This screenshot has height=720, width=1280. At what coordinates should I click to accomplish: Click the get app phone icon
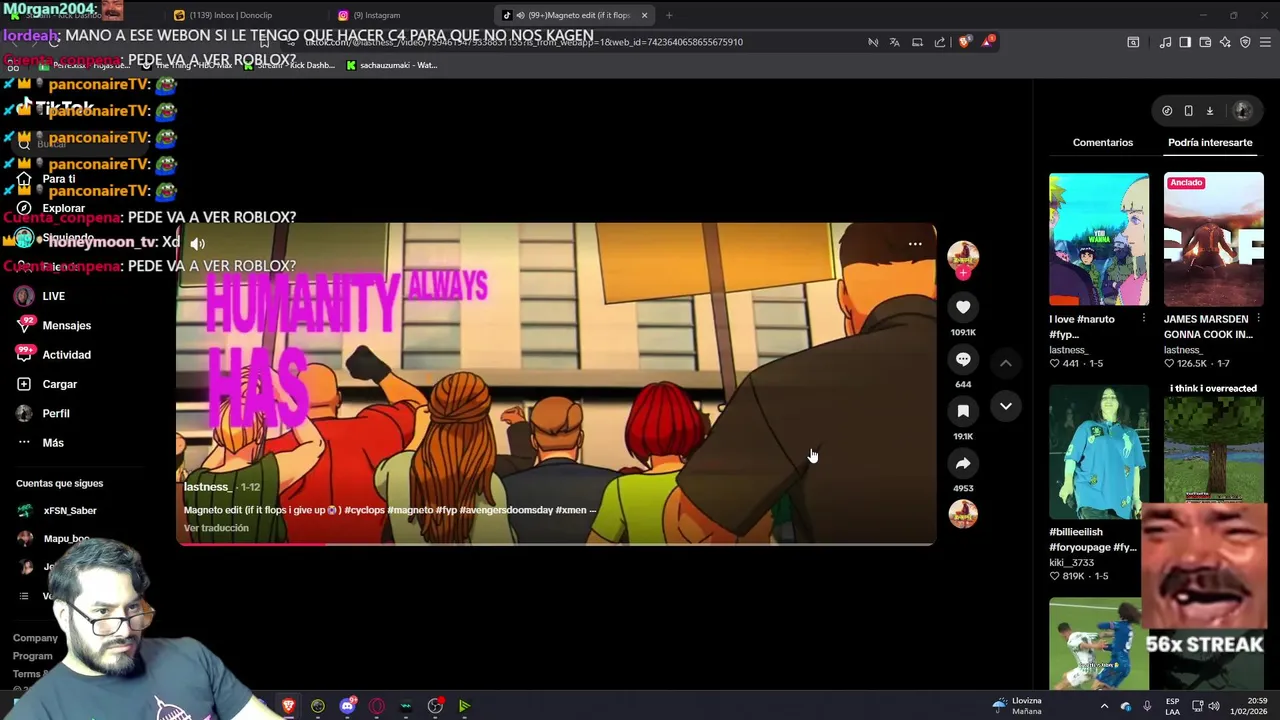pos(1188,111)
